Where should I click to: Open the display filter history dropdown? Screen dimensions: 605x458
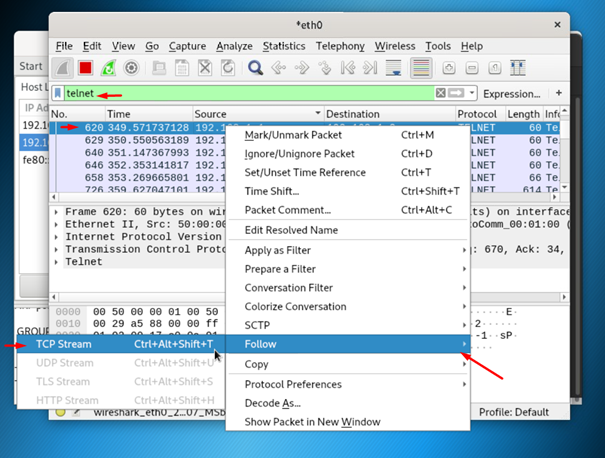471,93
